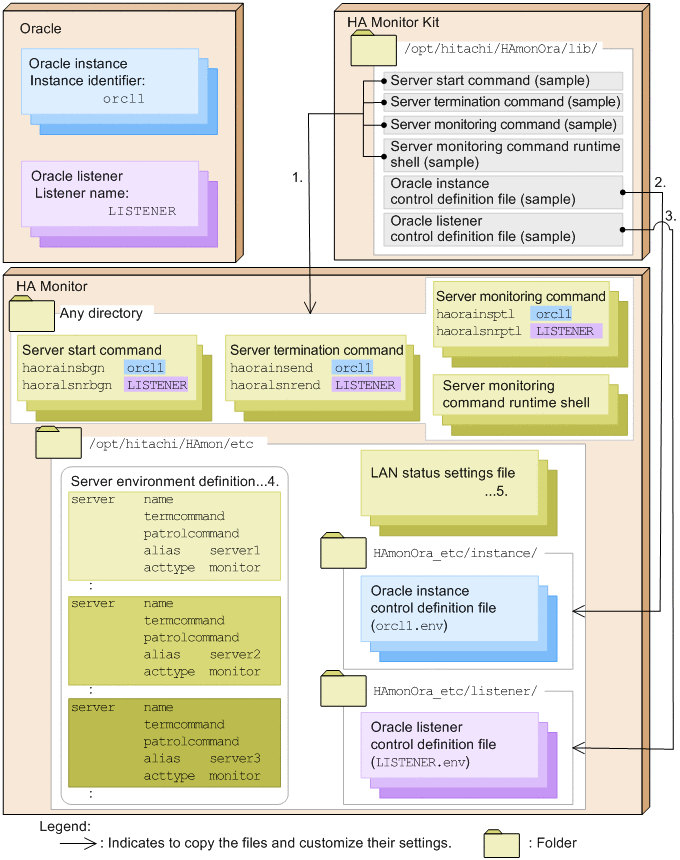
Task: Select "Oracle listener control definition file (sample)" row
Action: pyautogui.click(x=503, y=229)
